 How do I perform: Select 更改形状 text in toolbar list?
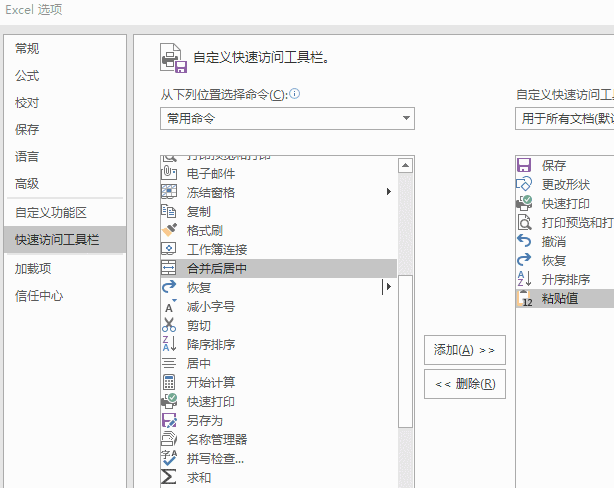[x=566, y=184]
